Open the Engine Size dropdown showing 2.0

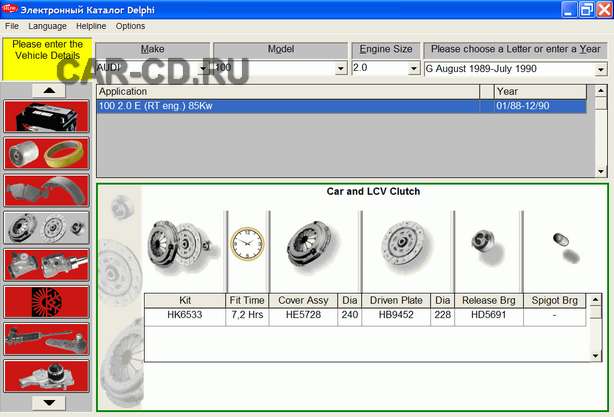coord(414,69)
